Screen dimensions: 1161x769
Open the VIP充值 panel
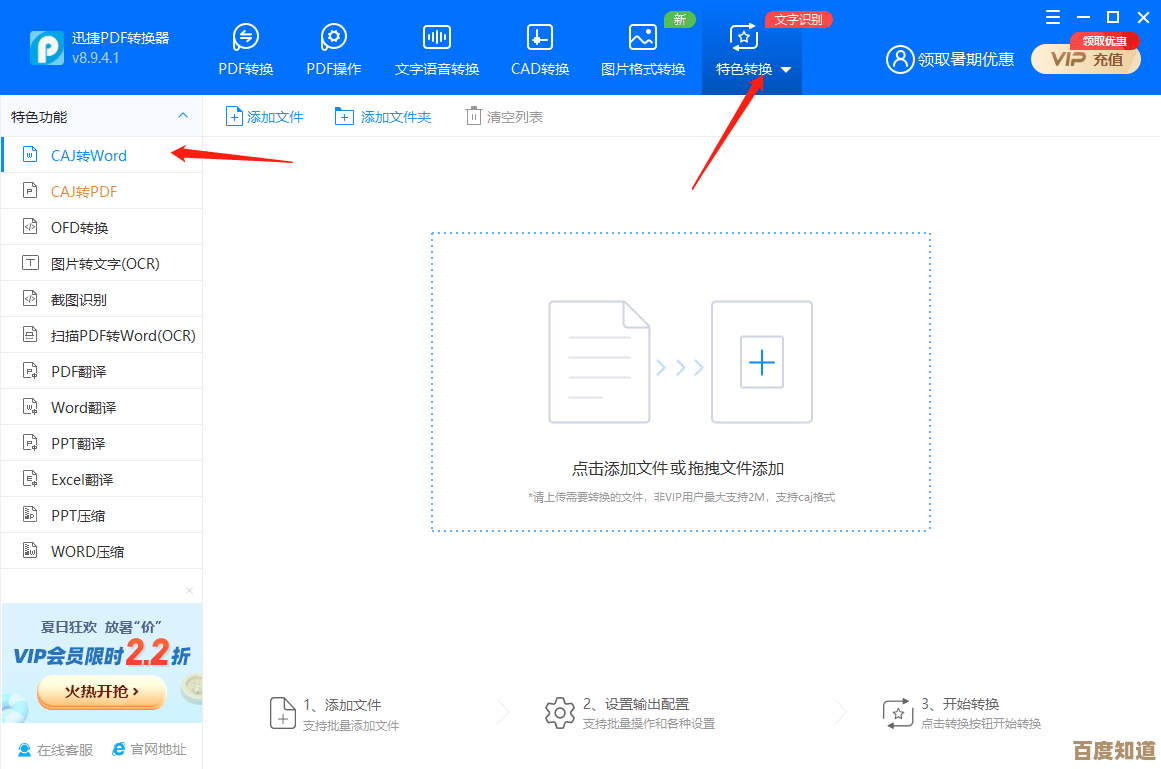click(1085, 59)
